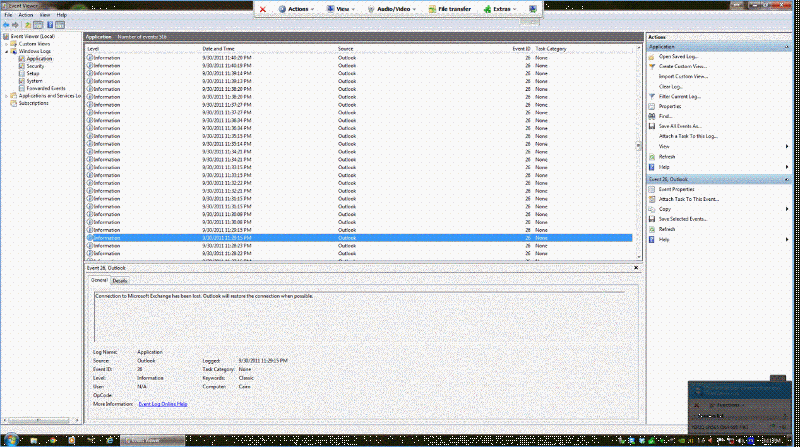Click the Filter Current Log funnel icon
800x447 pixels.
coord(652,96)
